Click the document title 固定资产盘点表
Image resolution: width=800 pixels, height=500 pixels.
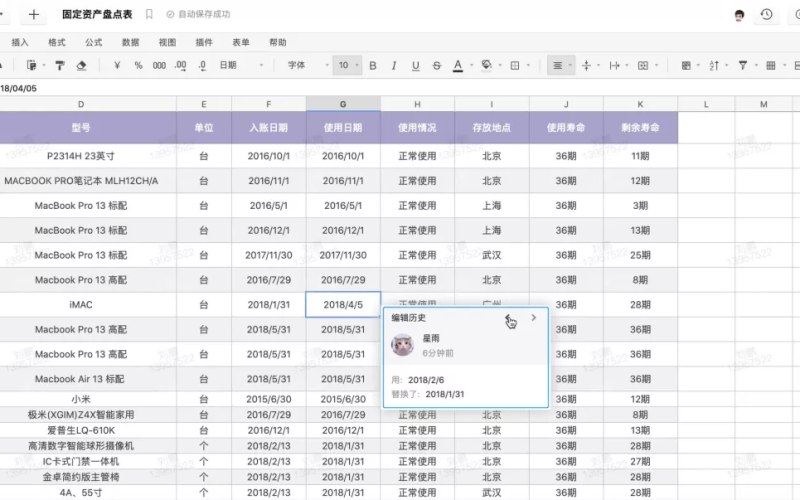(97, 14)
